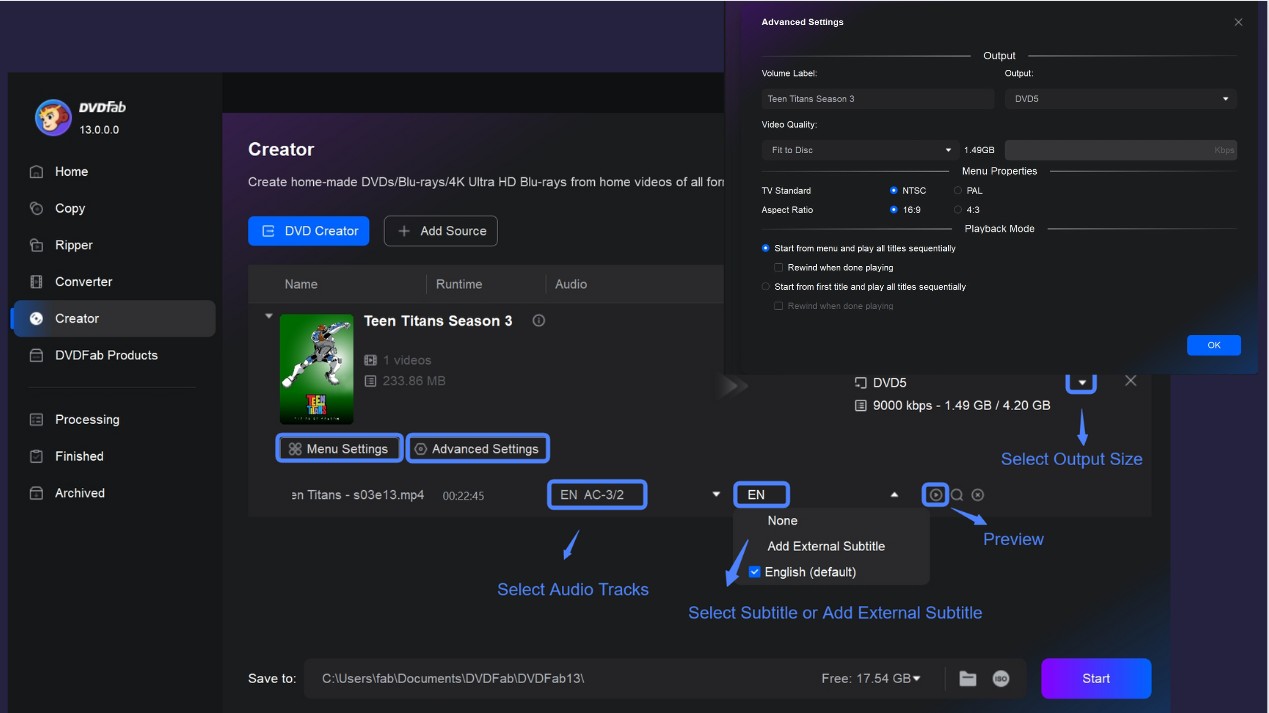Screen dimensions: 1269x713
Task: Open the title zoom magnifier icon
Action: click(x=955, y=494)
